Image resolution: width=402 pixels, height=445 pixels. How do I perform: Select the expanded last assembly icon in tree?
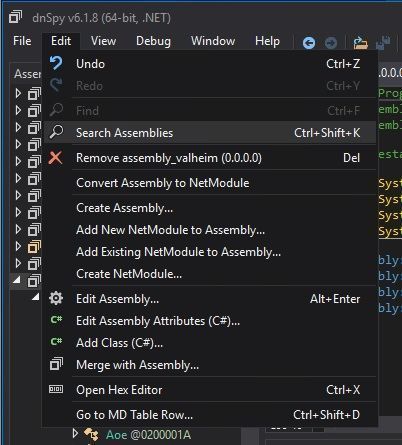pyautogui.click(x=34, y=281)
